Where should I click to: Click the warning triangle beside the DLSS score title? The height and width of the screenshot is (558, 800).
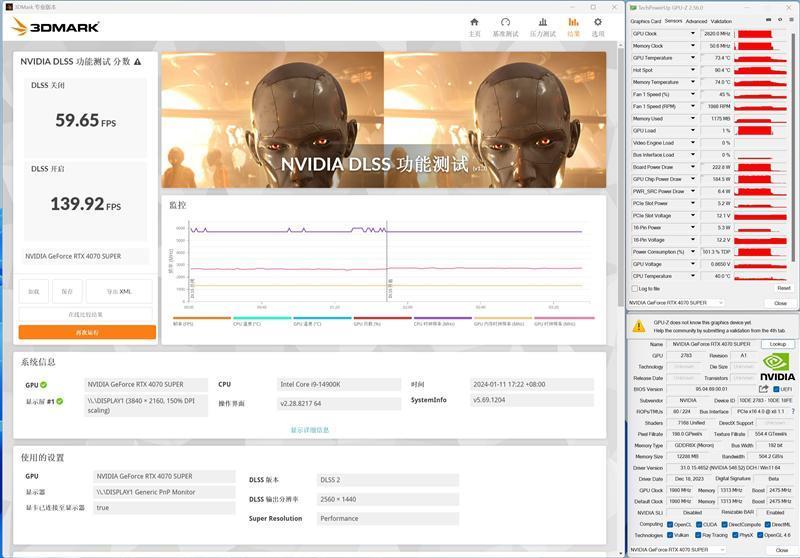coord(137,62)
